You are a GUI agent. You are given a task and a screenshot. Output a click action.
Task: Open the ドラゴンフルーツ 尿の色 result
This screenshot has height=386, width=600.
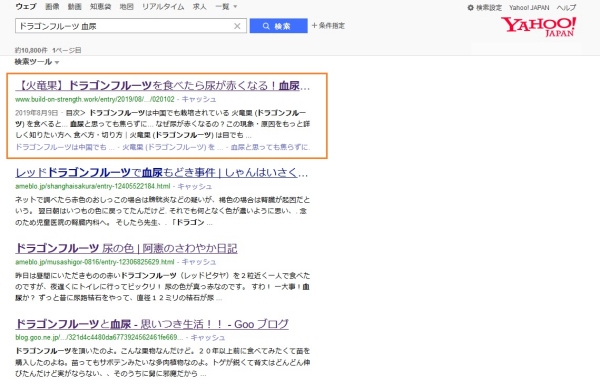[126, 248]
